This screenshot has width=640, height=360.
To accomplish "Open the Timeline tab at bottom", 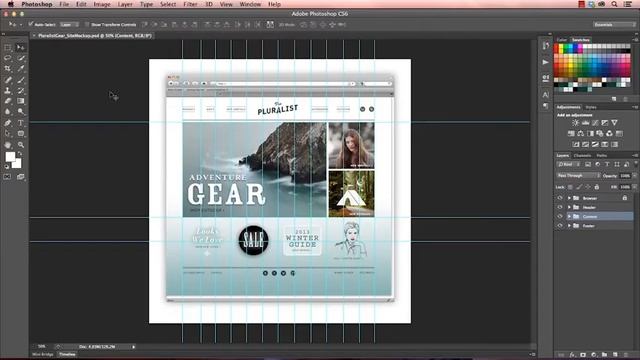I will click(x=67, y=354).
